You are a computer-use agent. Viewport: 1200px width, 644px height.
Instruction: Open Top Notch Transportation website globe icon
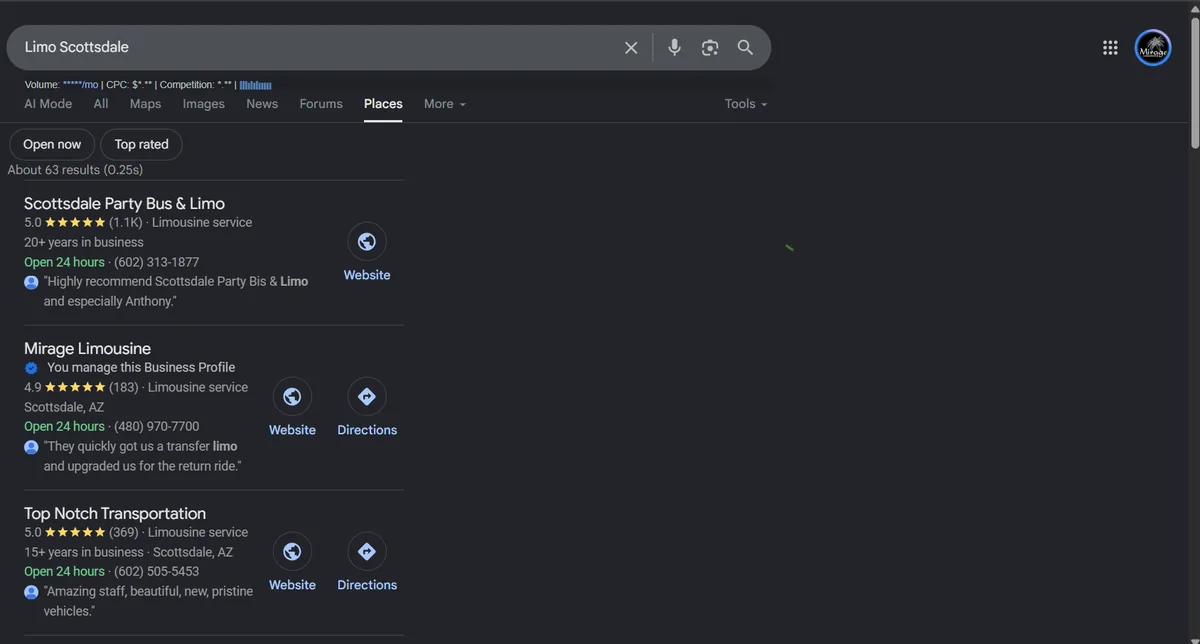[x=292, y=551]
